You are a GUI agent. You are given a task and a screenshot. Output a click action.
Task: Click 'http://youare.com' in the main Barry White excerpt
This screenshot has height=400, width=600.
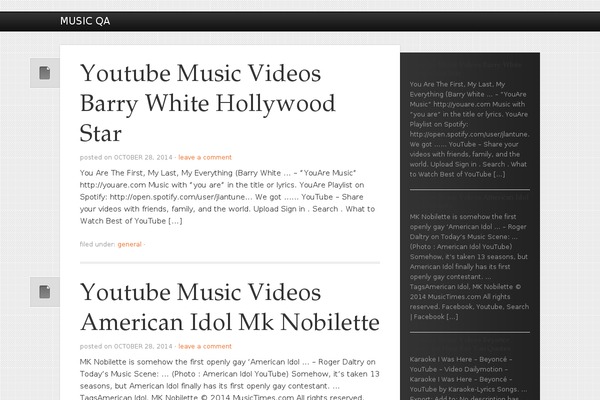113,185
